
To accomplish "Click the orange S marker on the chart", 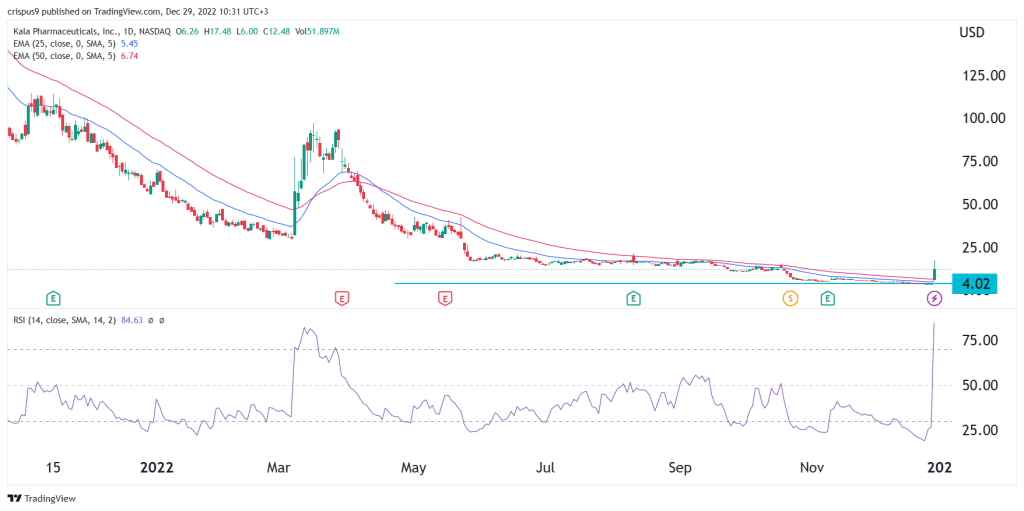I will [790, 298].
